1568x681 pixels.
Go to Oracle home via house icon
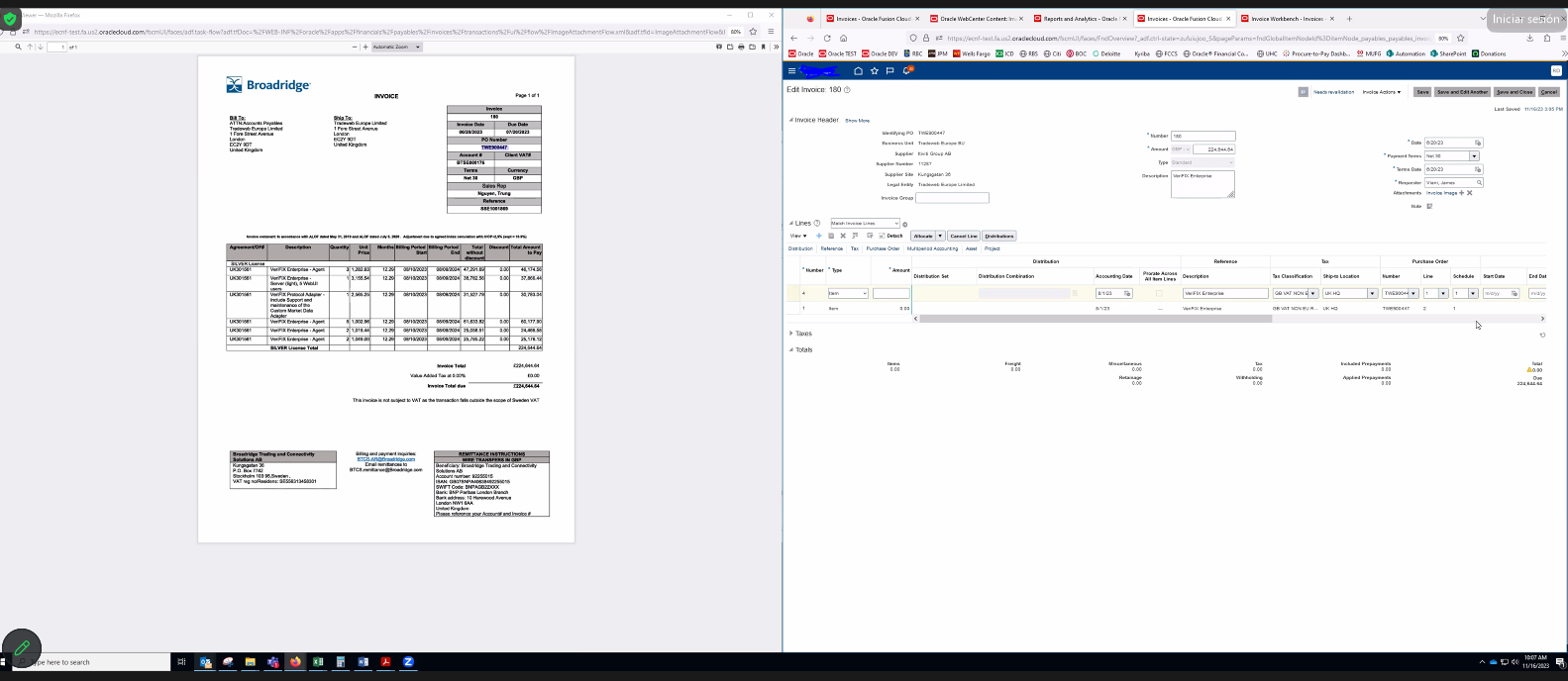[859, 71]
